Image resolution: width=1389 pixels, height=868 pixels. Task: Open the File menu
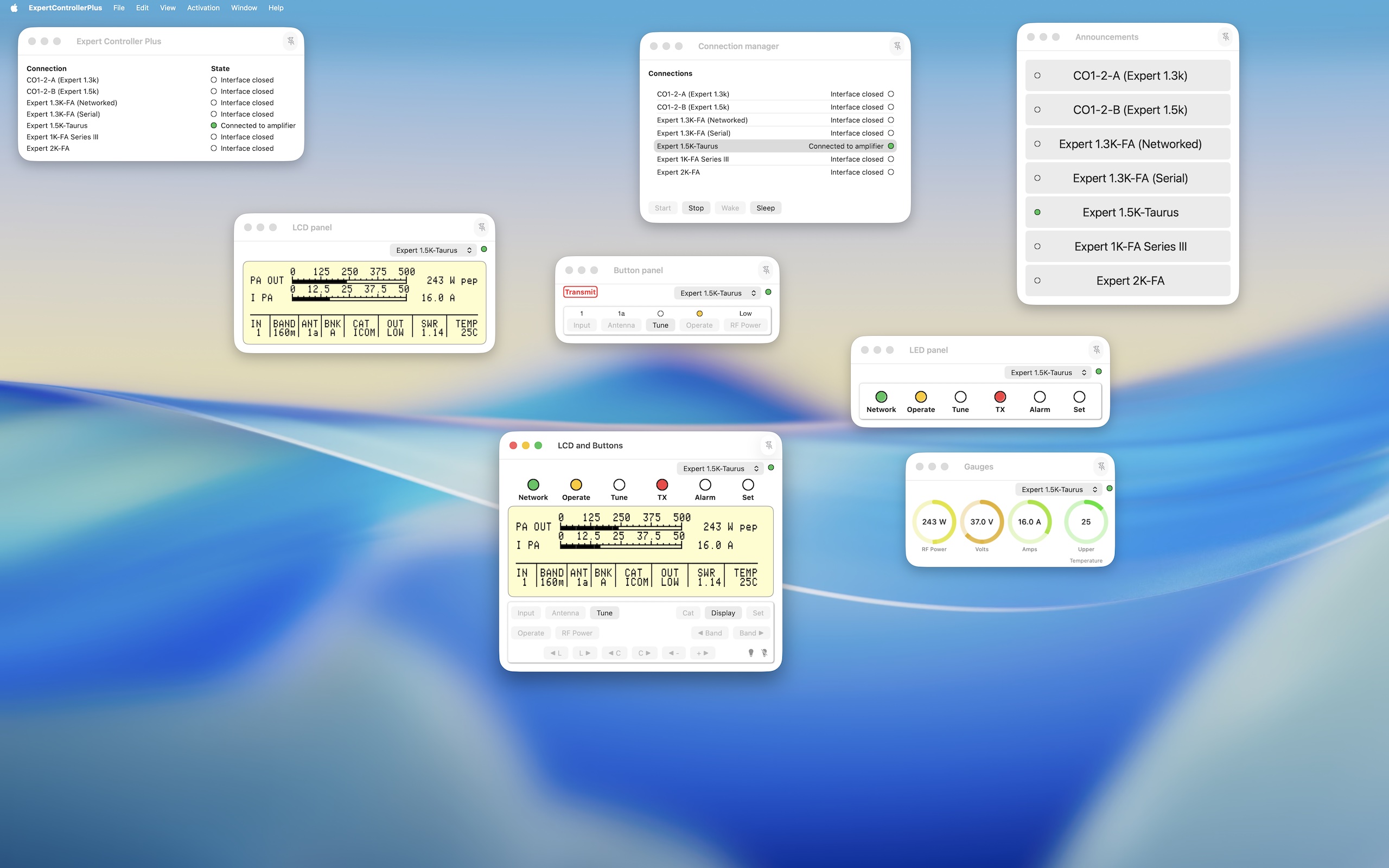tap(119, 8)
